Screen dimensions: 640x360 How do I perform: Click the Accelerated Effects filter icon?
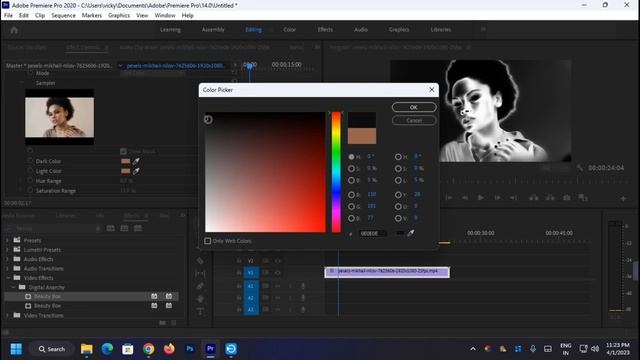[111, 228]
